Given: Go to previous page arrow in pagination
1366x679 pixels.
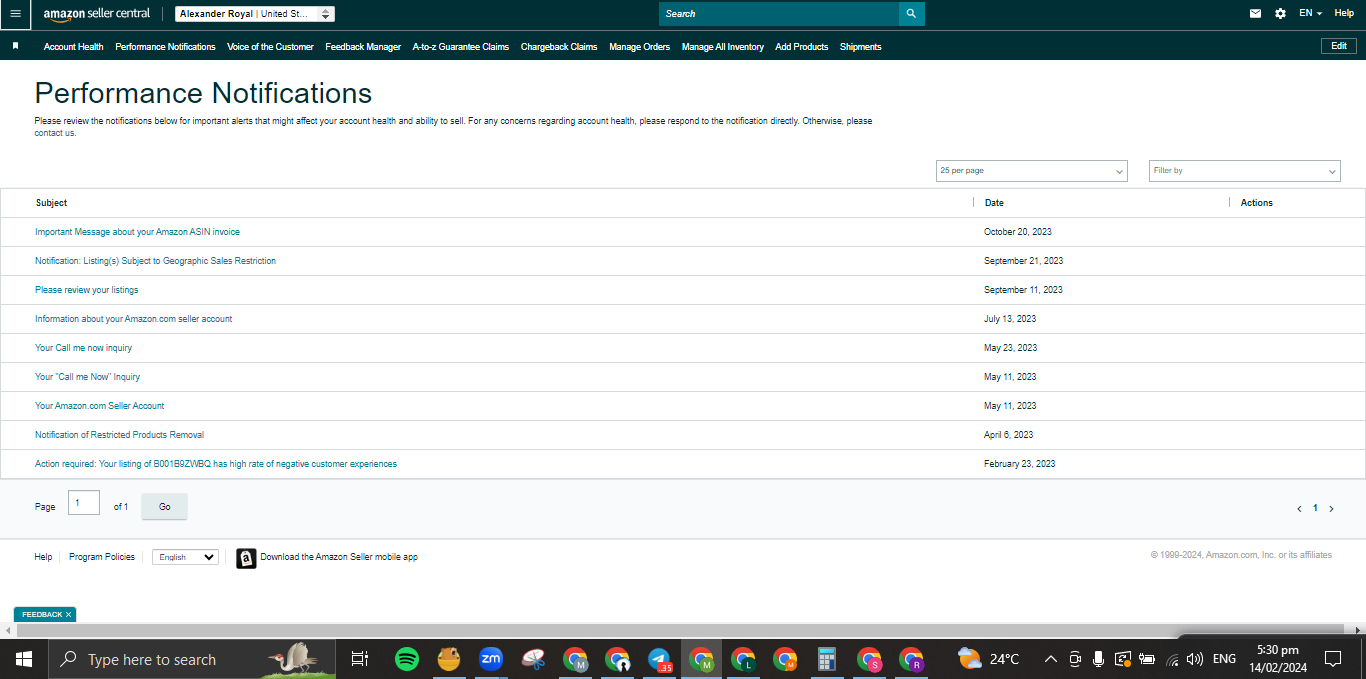Looking at the screenshot, I should tap(1299, 509).
